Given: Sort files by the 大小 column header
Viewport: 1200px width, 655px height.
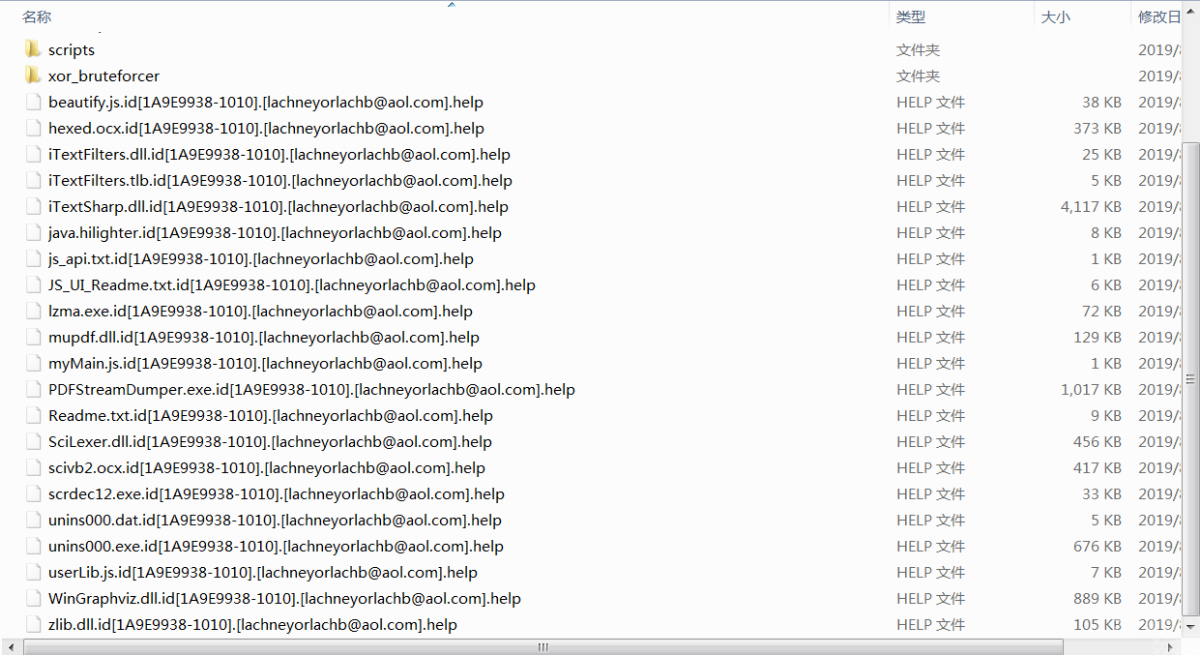Looking at the screenshot, I should [1055, 17].
